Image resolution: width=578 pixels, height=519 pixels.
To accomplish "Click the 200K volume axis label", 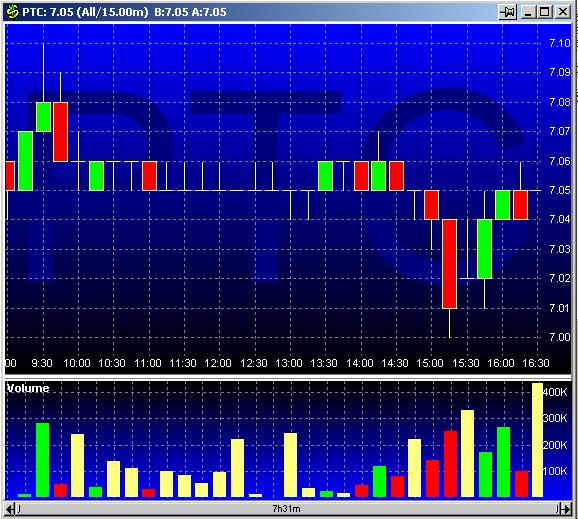I will 555,445.
